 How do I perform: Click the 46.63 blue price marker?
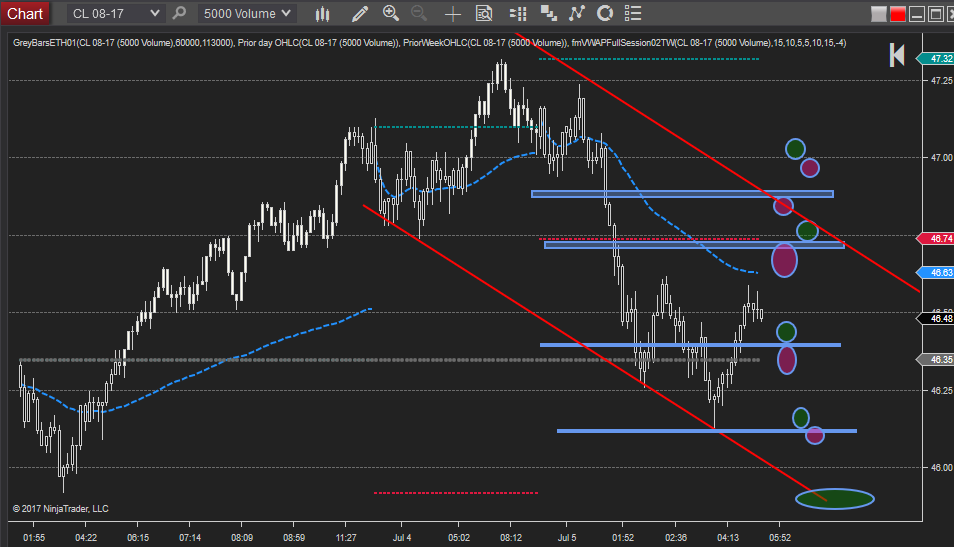(936, 273)
